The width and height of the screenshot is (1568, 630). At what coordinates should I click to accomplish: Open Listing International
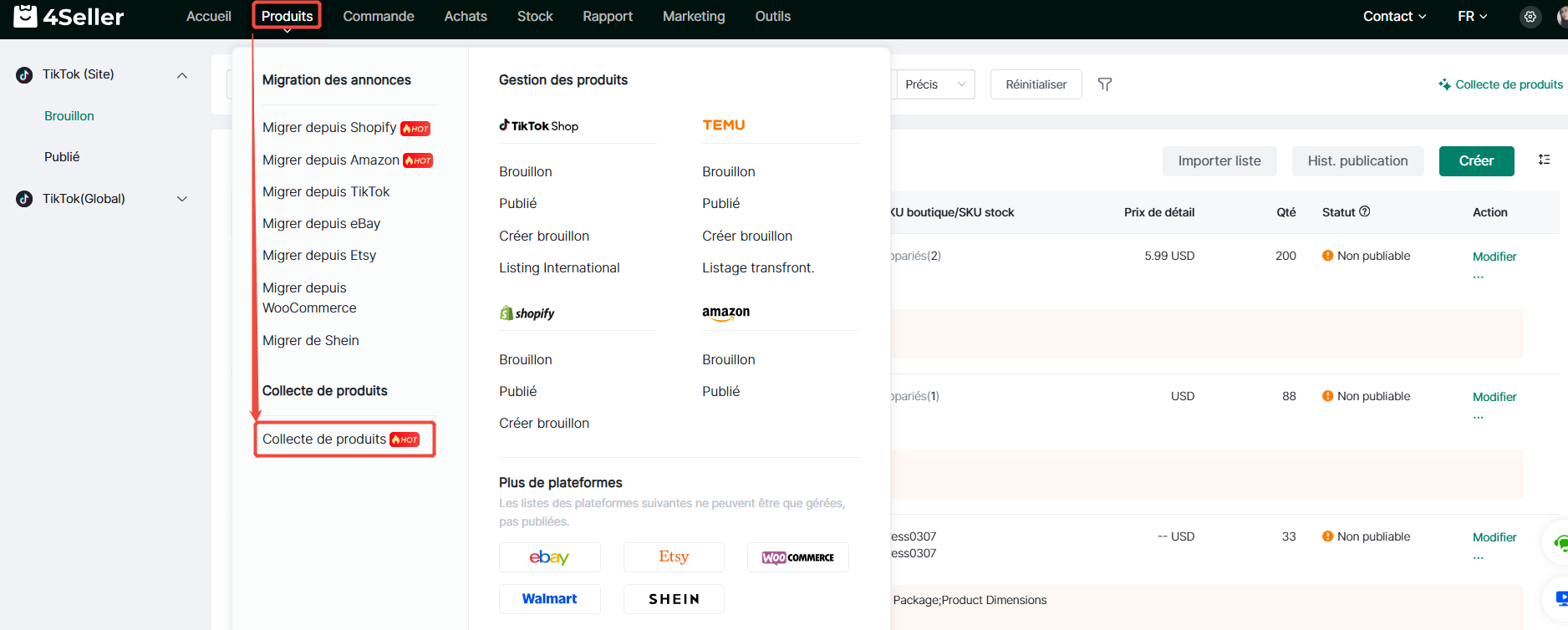click(559, 267)
